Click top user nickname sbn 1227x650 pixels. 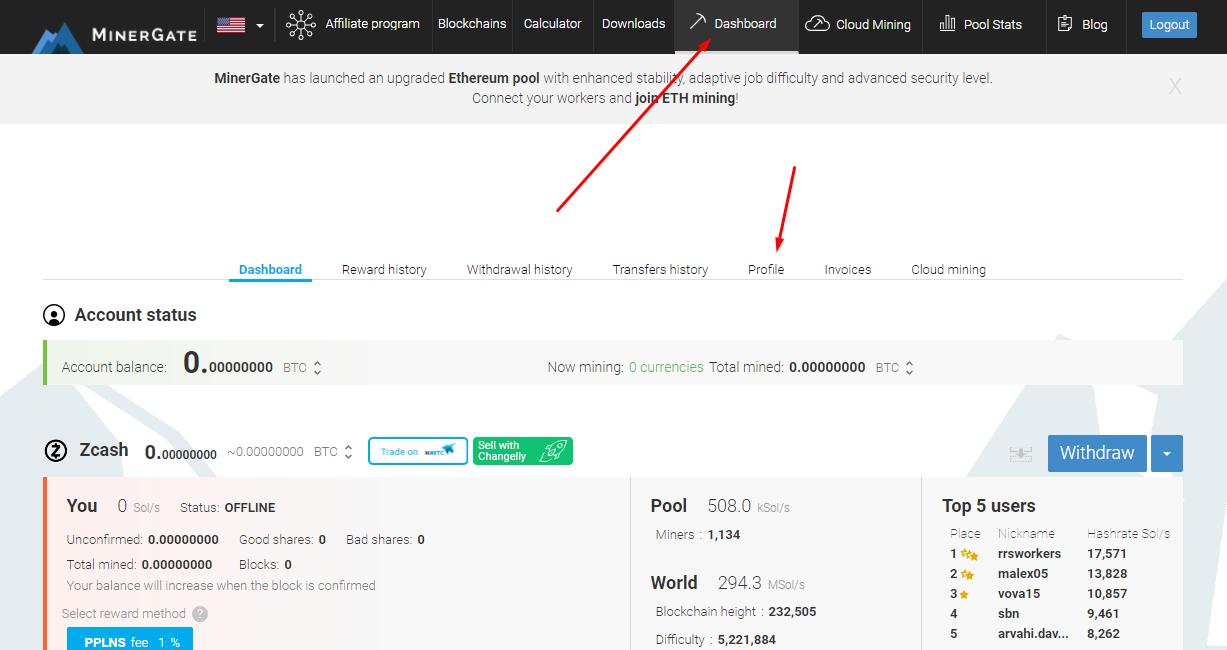point(1008,614)
